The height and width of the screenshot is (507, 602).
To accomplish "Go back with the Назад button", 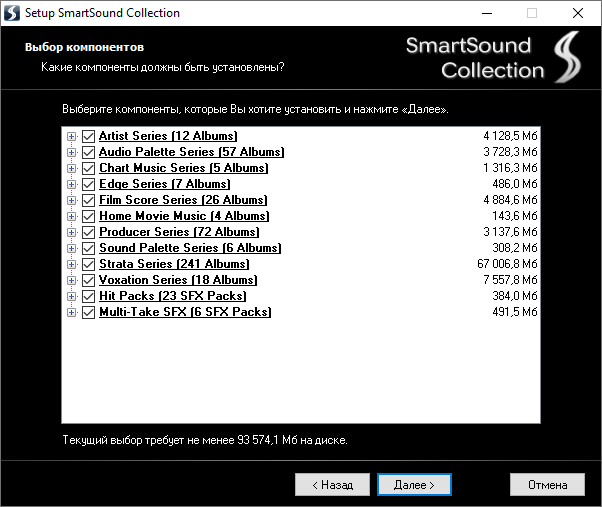I will (332, 485).
